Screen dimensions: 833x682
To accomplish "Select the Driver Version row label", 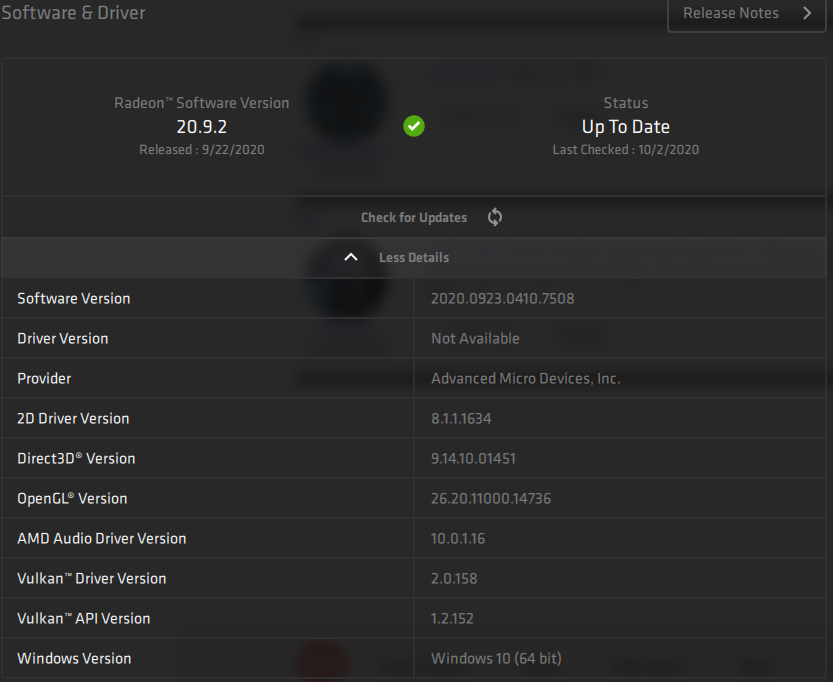I will tap(63, 338).
